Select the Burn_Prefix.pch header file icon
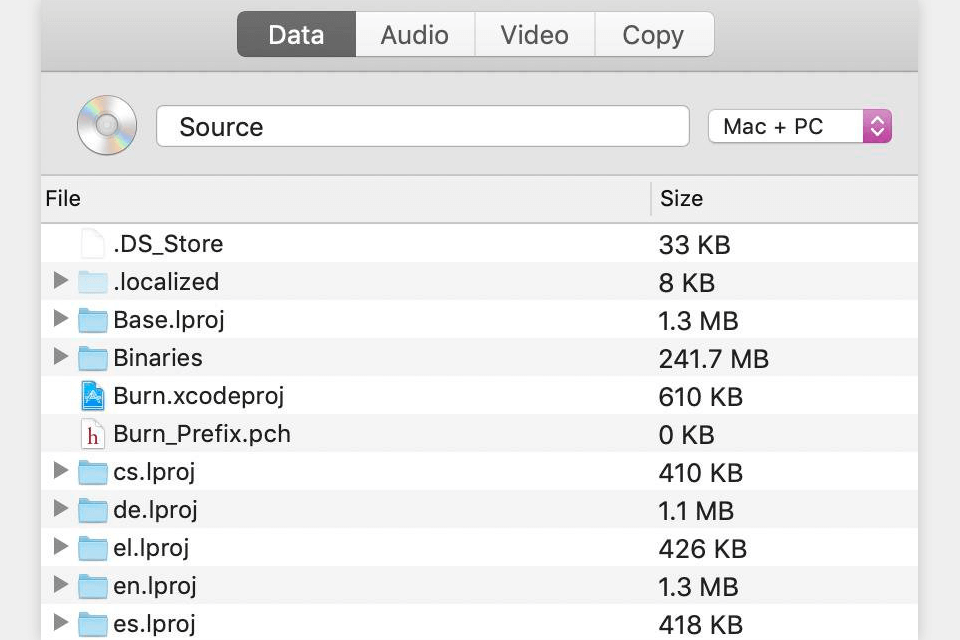Image resolution: width=960 pixels, height=640 pixels. pos(93,434)
